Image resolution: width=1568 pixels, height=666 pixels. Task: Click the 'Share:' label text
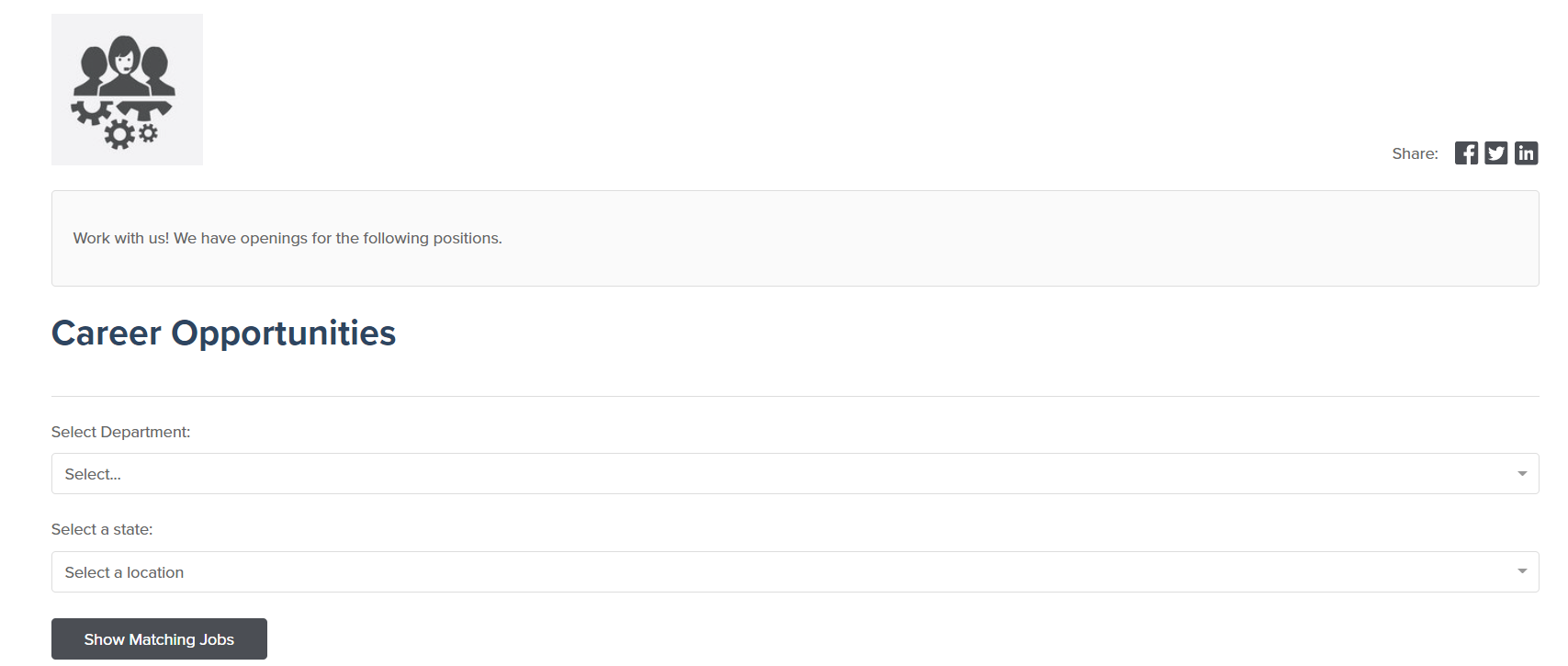(x=1415, y=153)
